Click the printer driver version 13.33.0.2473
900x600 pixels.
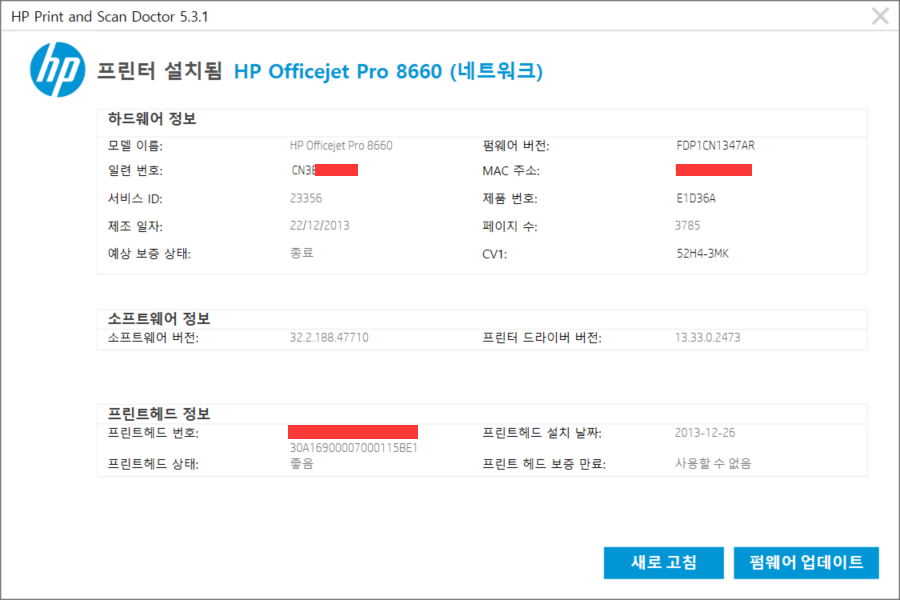708,338
